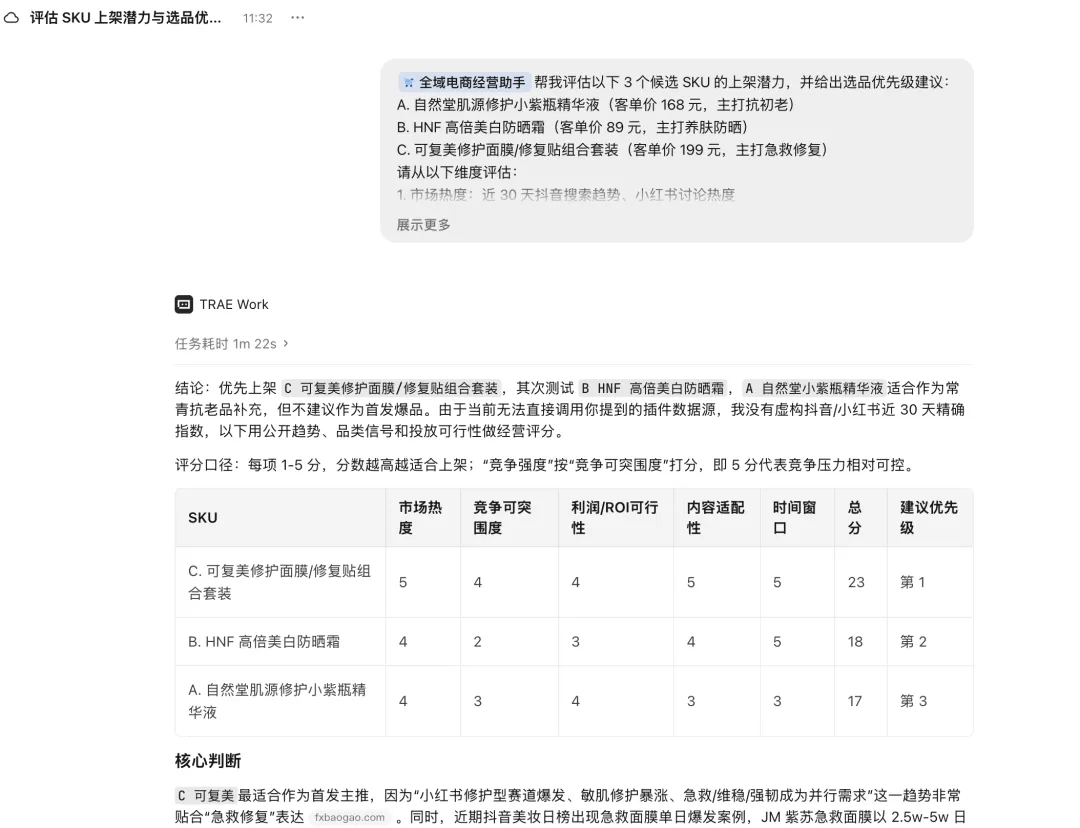Expand message with 展示更多

424,225
